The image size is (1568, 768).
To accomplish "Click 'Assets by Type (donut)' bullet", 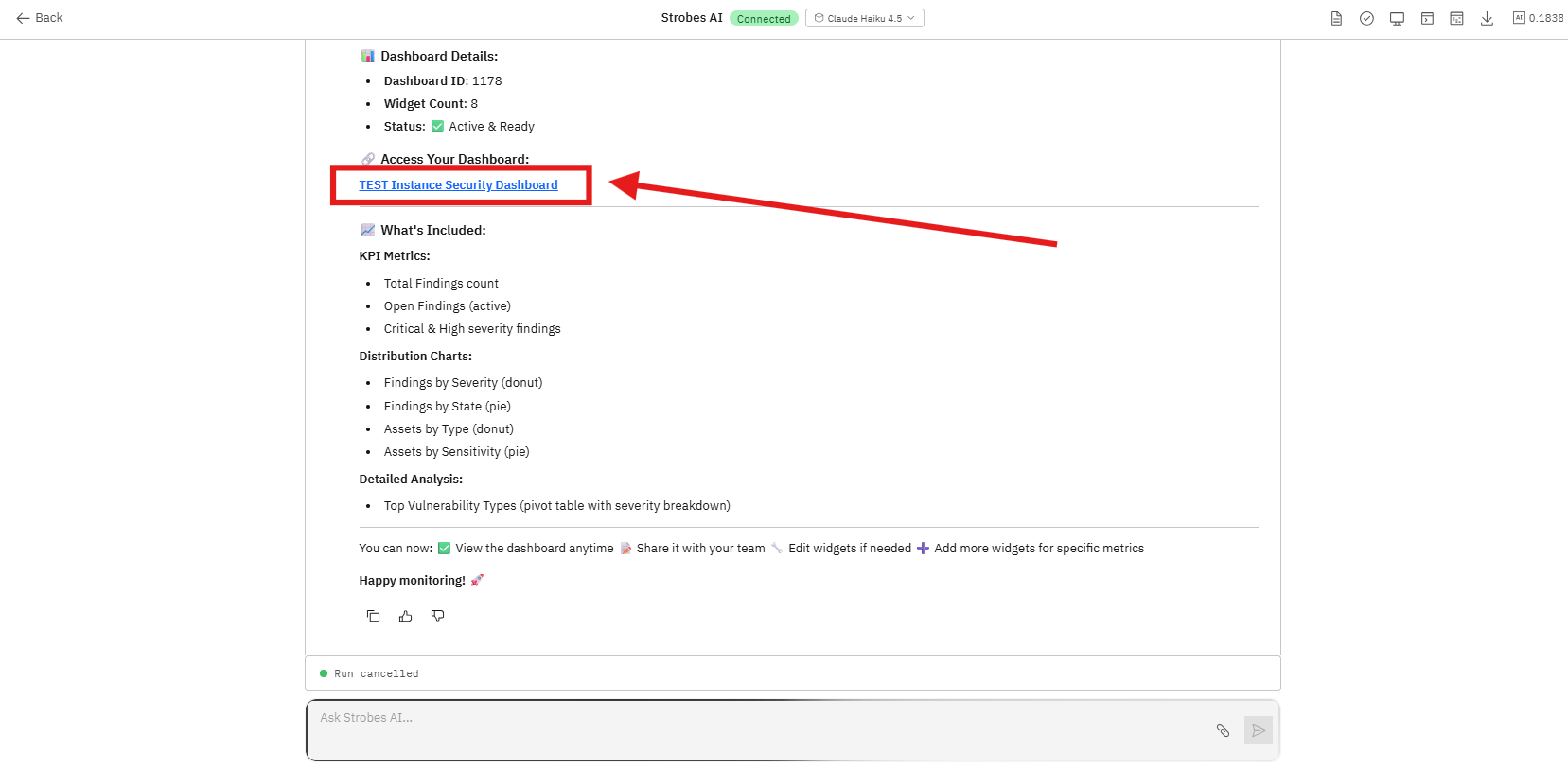I will tap(449, 429).
